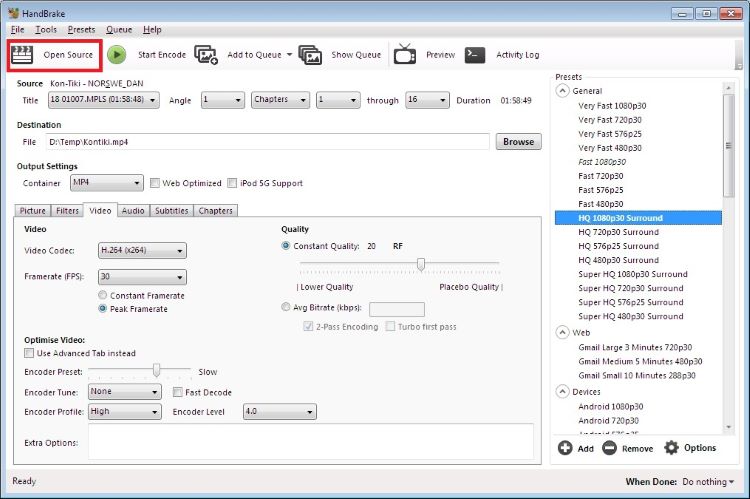Tick the Fast Decode checkbox
The height and width of the screenshot is (499, 750).
click(178, 392)
